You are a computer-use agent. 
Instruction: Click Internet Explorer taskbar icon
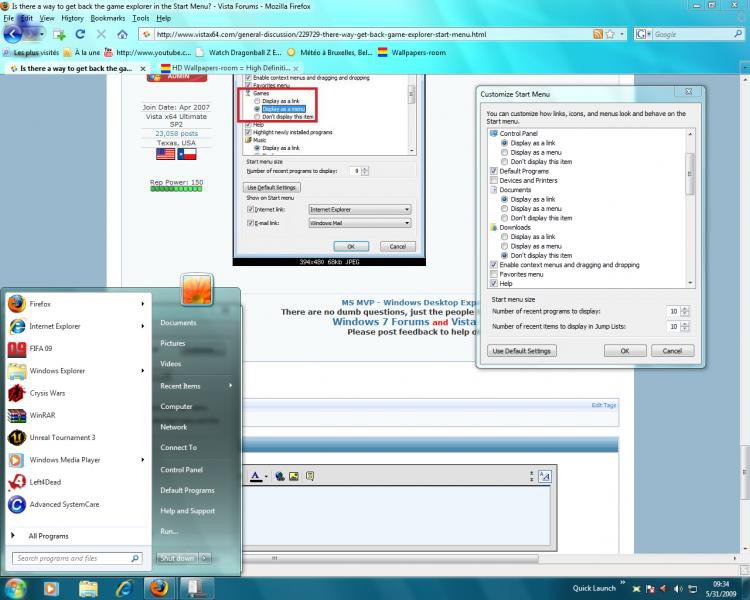124,589
